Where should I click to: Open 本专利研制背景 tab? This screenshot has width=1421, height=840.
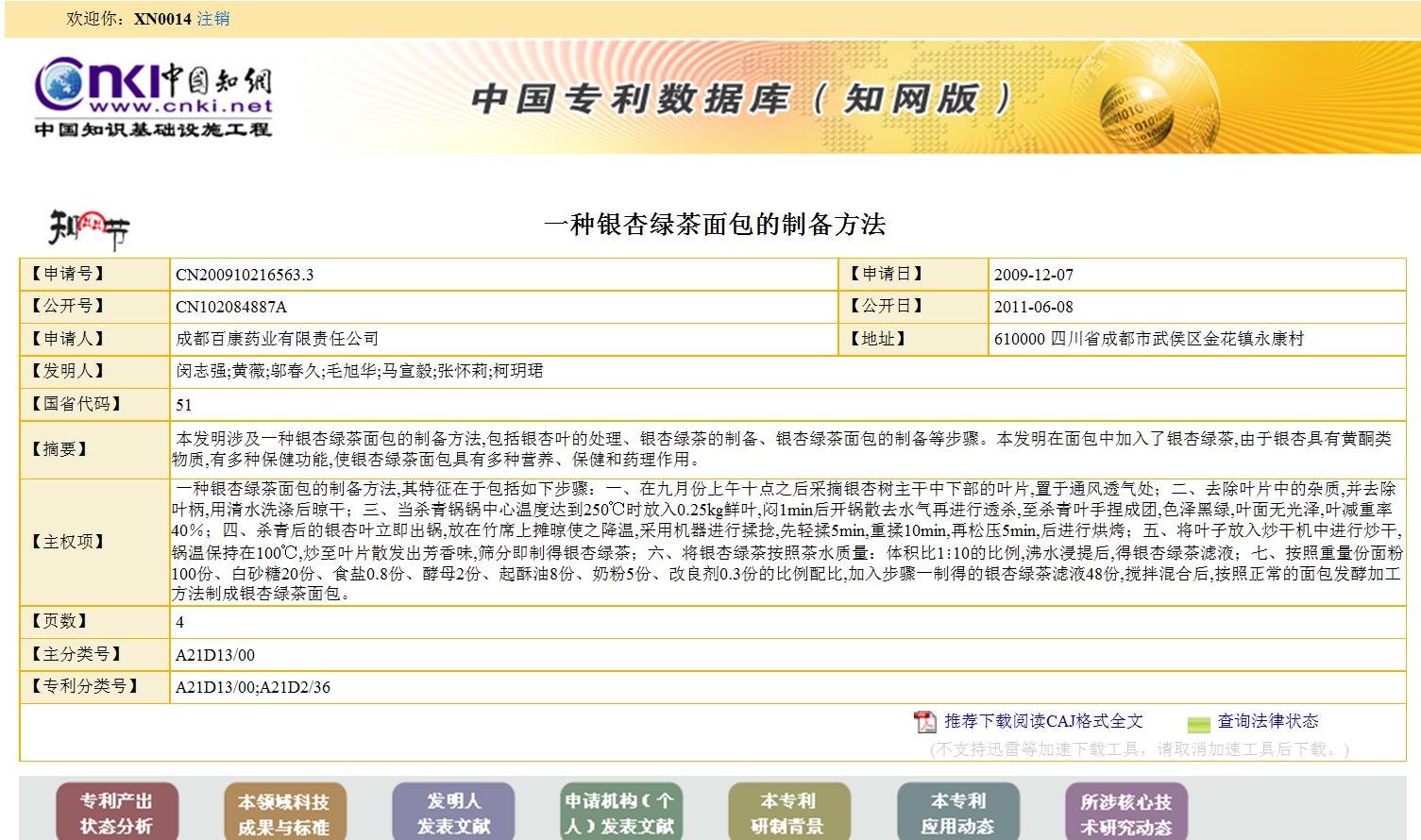(x=788, y=813)
